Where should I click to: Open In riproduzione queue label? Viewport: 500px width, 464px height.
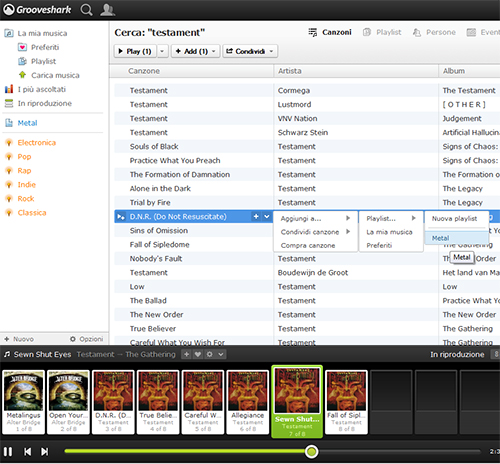coord(457,354)
